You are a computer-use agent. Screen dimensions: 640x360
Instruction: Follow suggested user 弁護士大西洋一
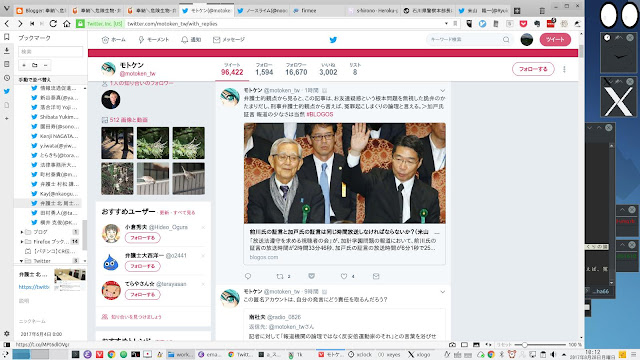[142, 266]
